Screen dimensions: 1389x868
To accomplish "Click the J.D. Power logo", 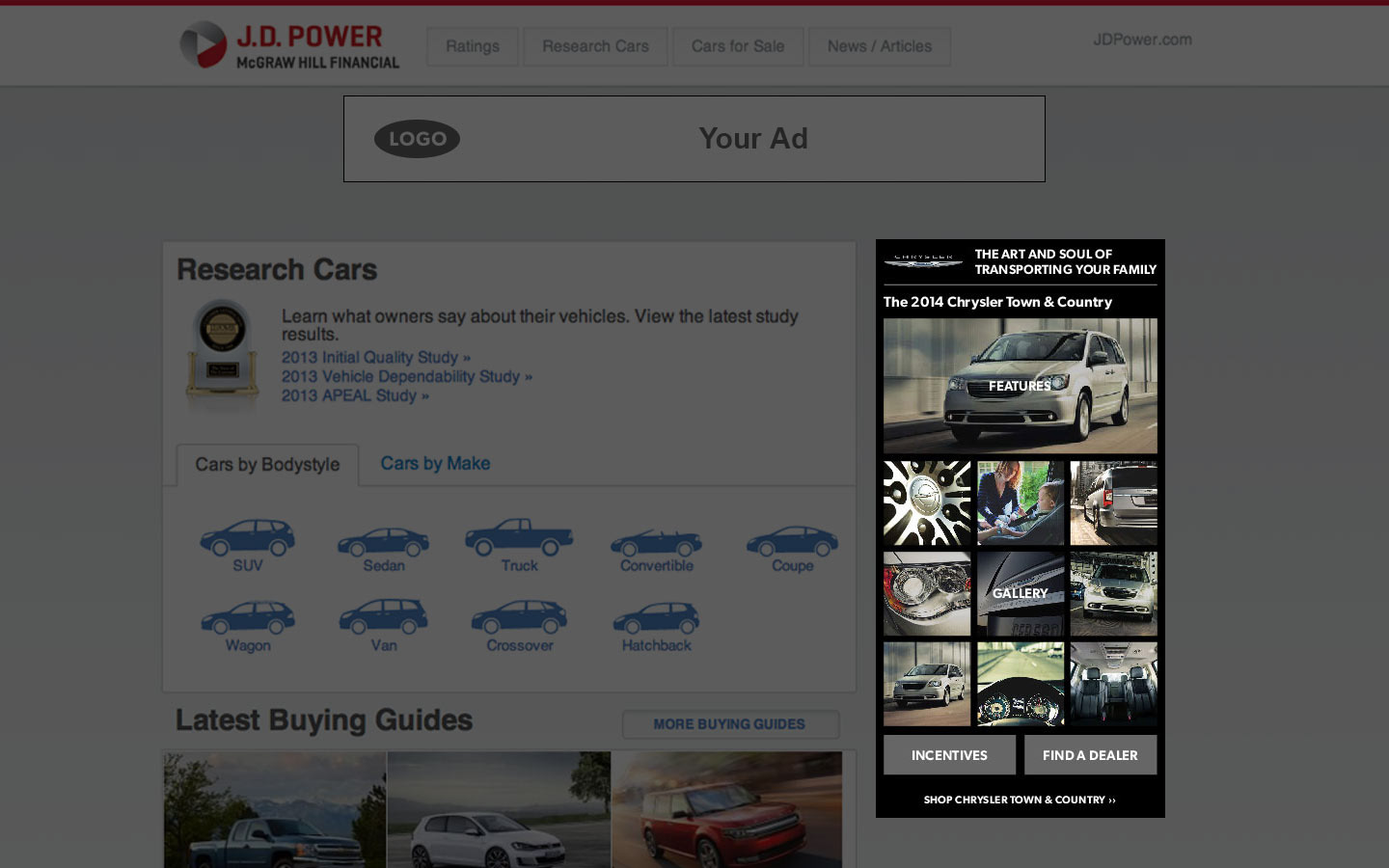I will click(289, 45).
